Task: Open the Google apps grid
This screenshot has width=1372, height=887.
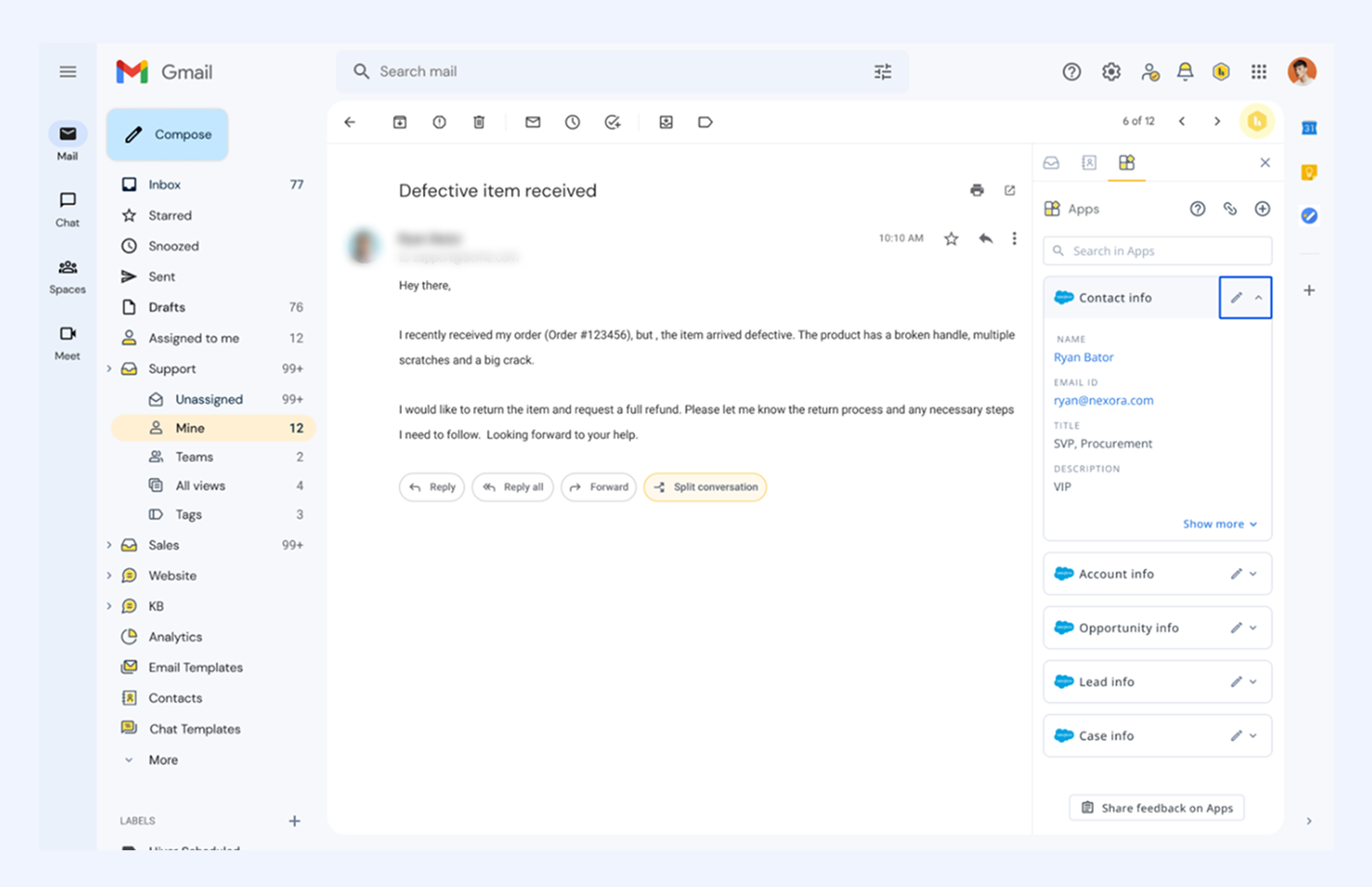Action: pos(1259,72)
